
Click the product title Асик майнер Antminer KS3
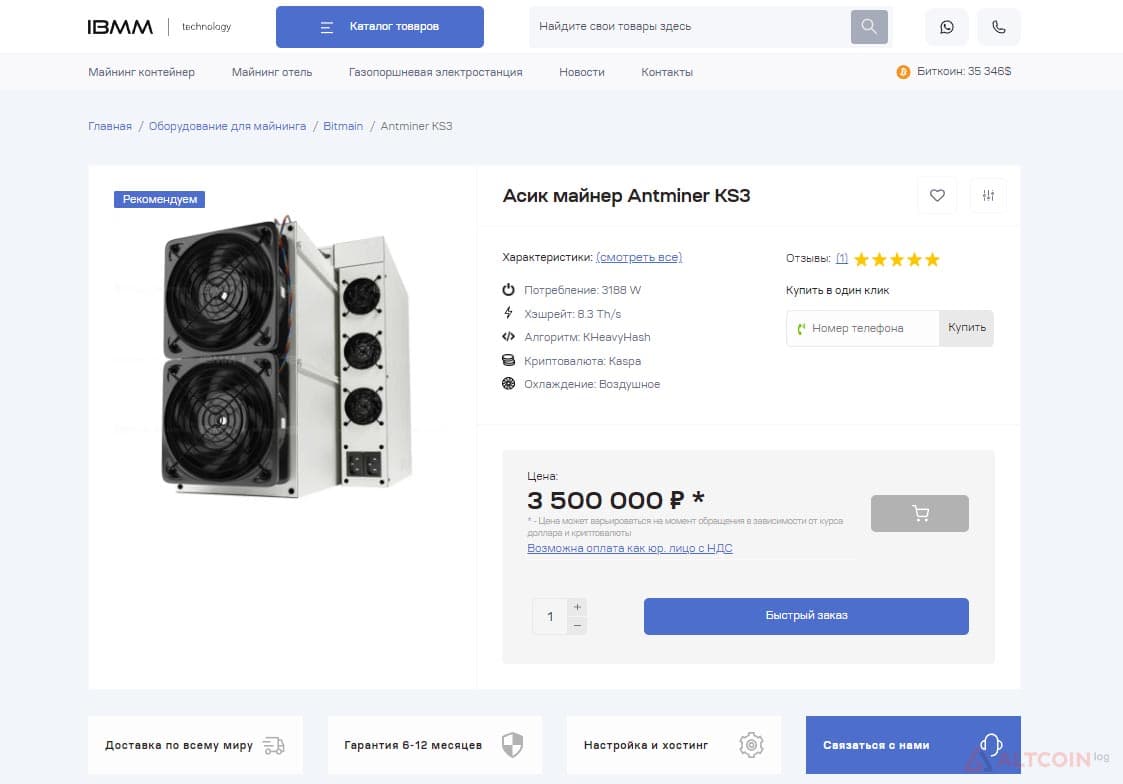point(626,195)
